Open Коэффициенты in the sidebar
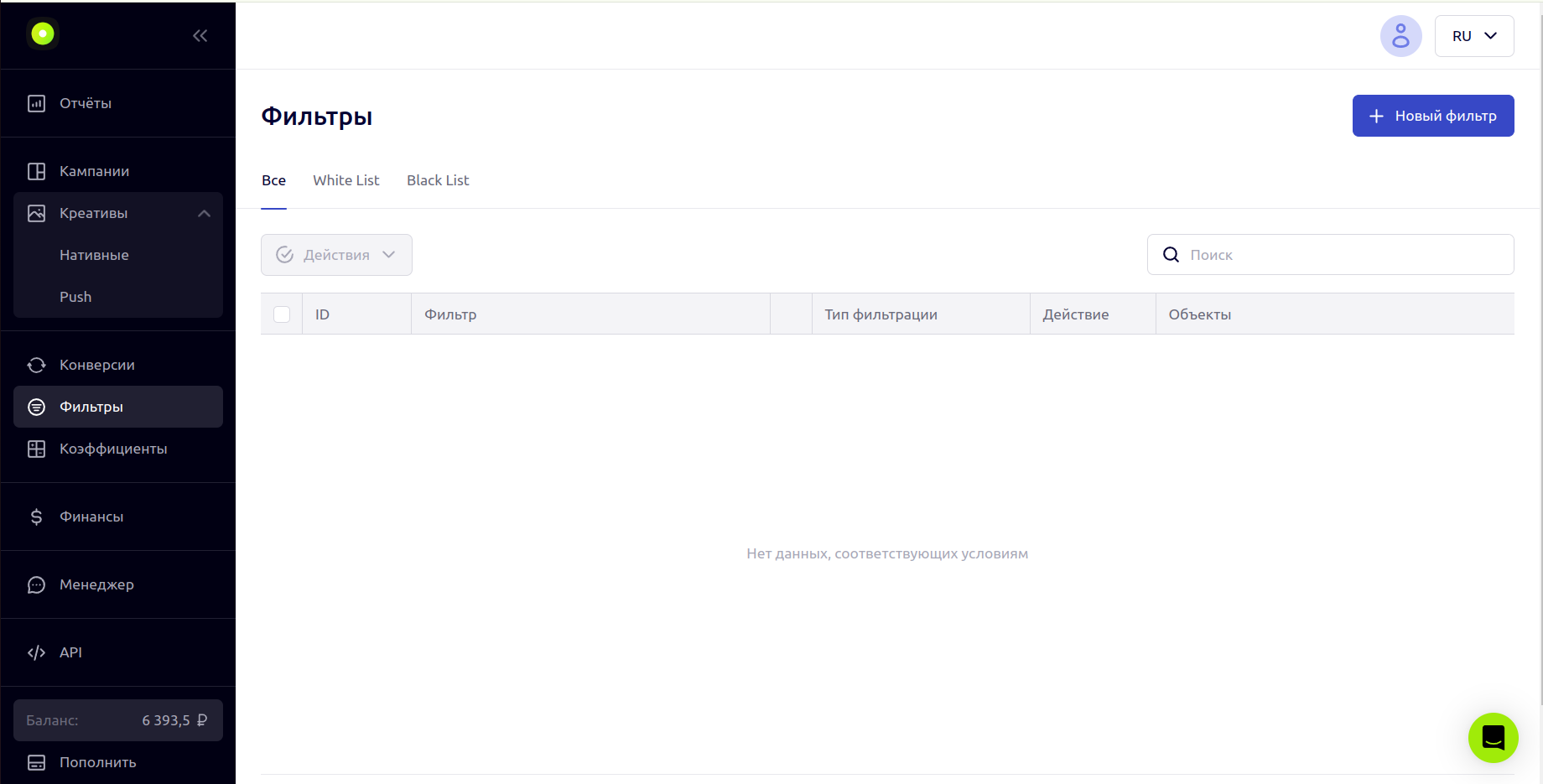1543x784 pixels. pos(118,449)
